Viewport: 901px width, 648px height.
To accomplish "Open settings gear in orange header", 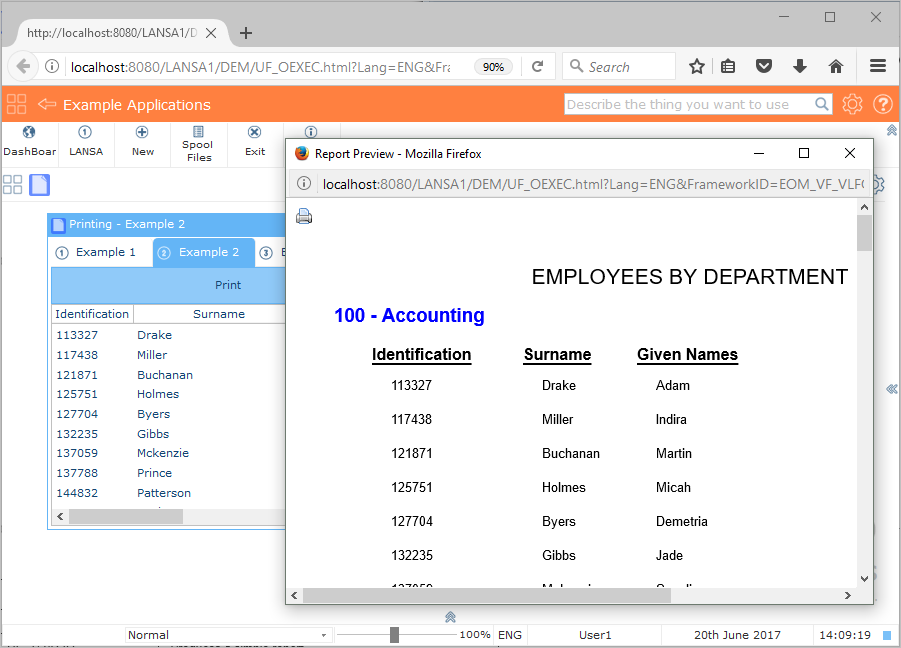I will tap(852, 104).
